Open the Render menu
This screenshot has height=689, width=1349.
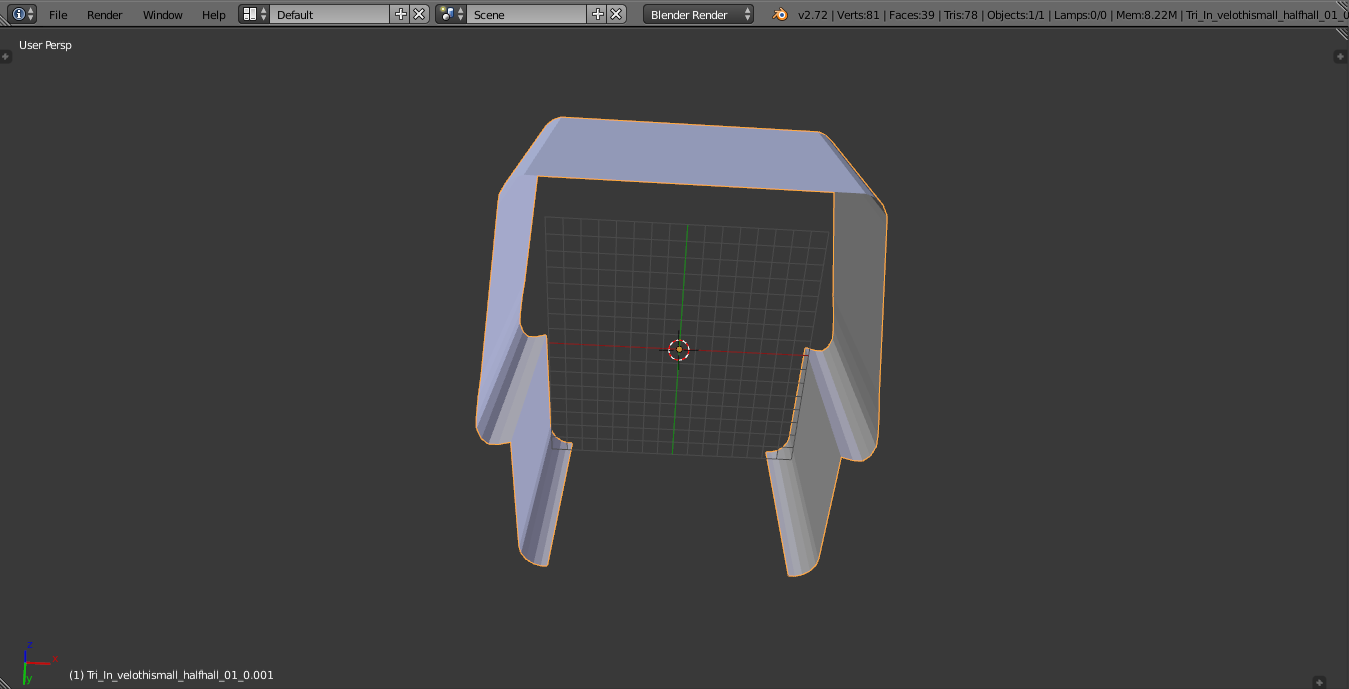coord(105,15)
